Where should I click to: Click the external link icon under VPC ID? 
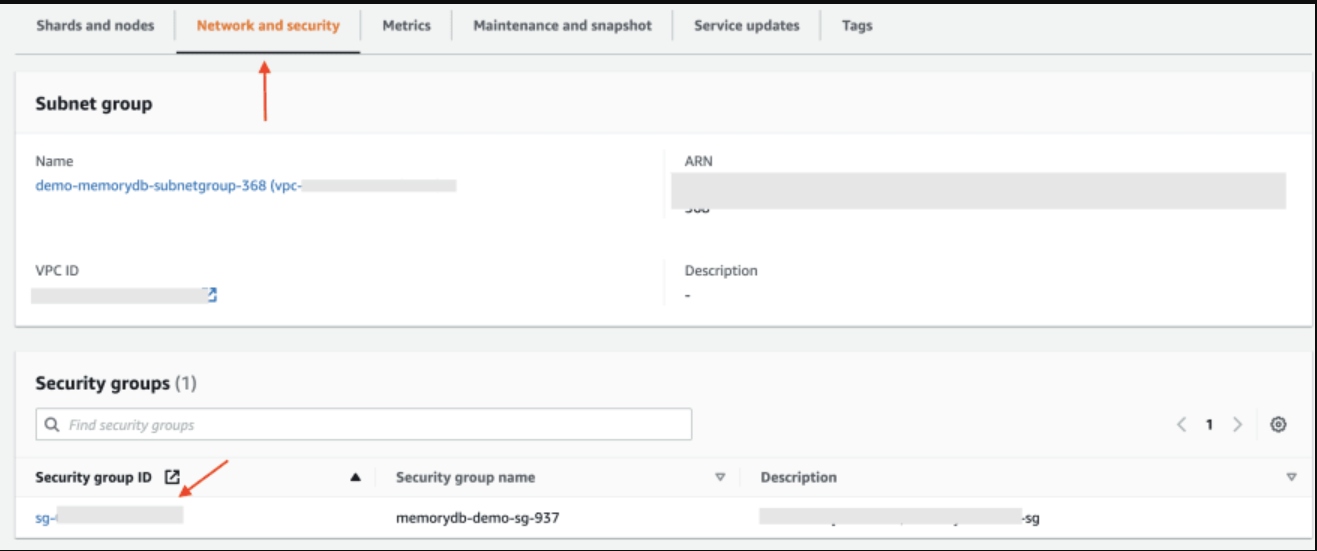pyautogui.click(x=211, y=295)
